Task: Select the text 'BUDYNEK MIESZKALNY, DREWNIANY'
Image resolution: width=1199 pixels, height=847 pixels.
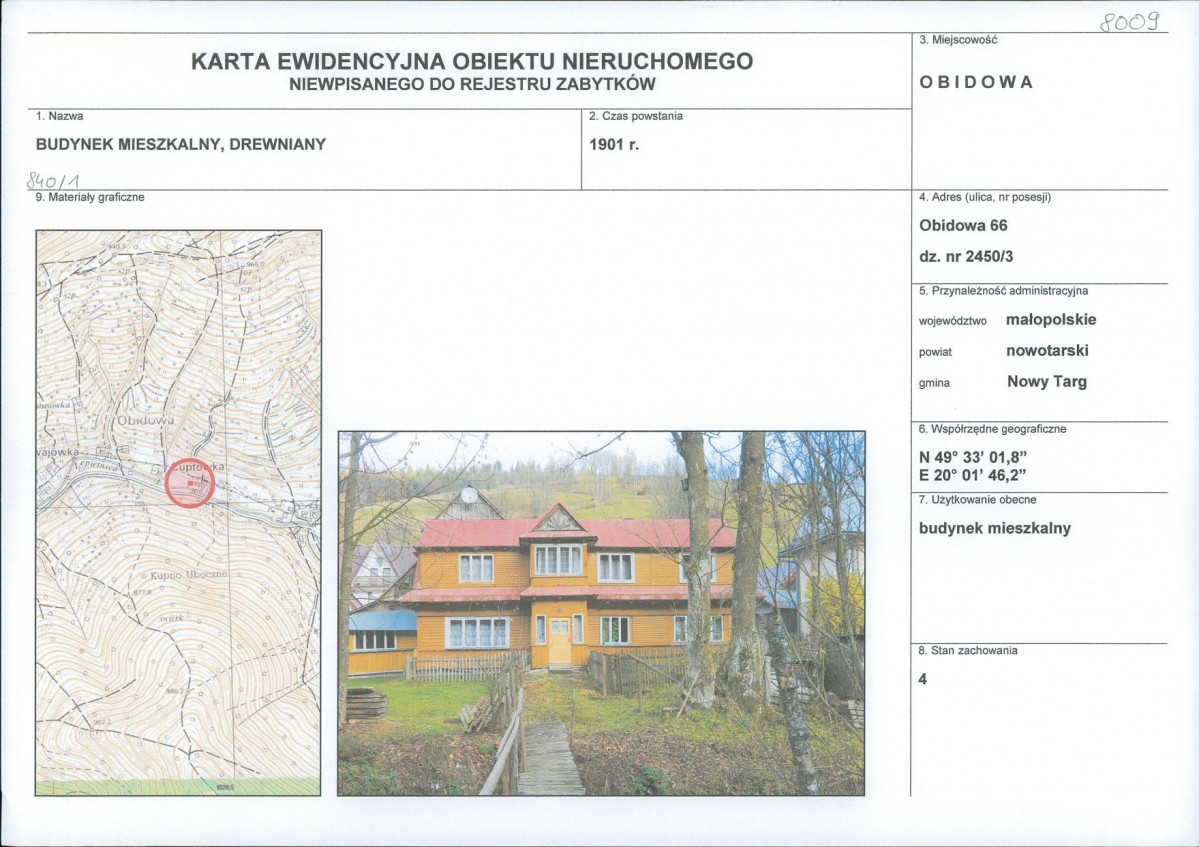Action: (181, 144)
